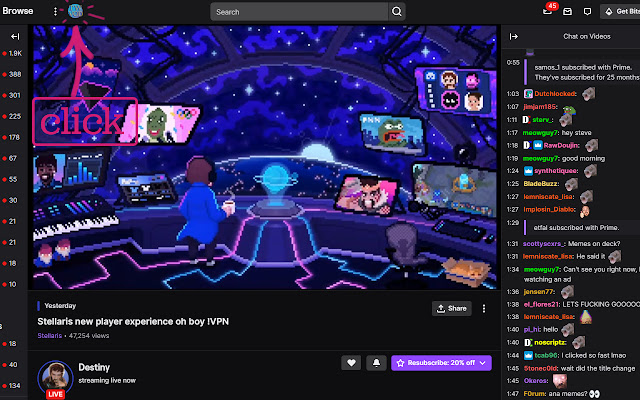Click username pi_hi in chat
The width and height of the screenshot is (640, 400).
[532, 329]
